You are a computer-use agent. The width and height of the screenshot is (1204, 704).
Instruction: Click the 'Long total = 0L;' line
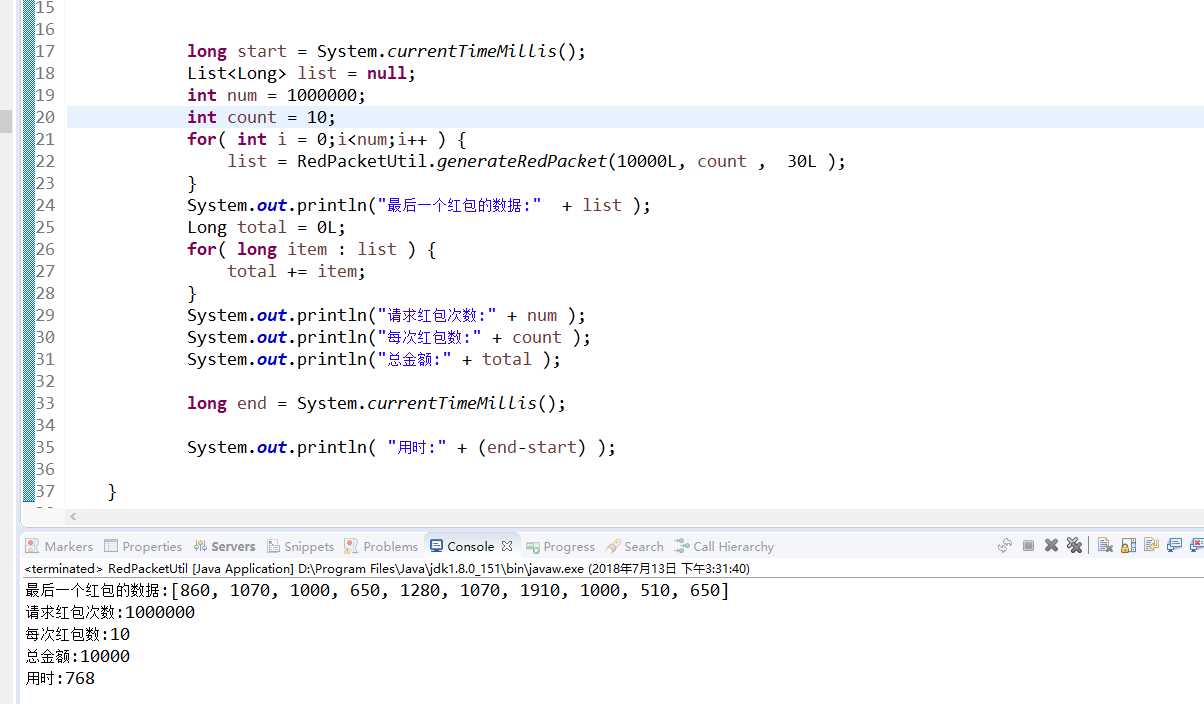tap(266, 227)
